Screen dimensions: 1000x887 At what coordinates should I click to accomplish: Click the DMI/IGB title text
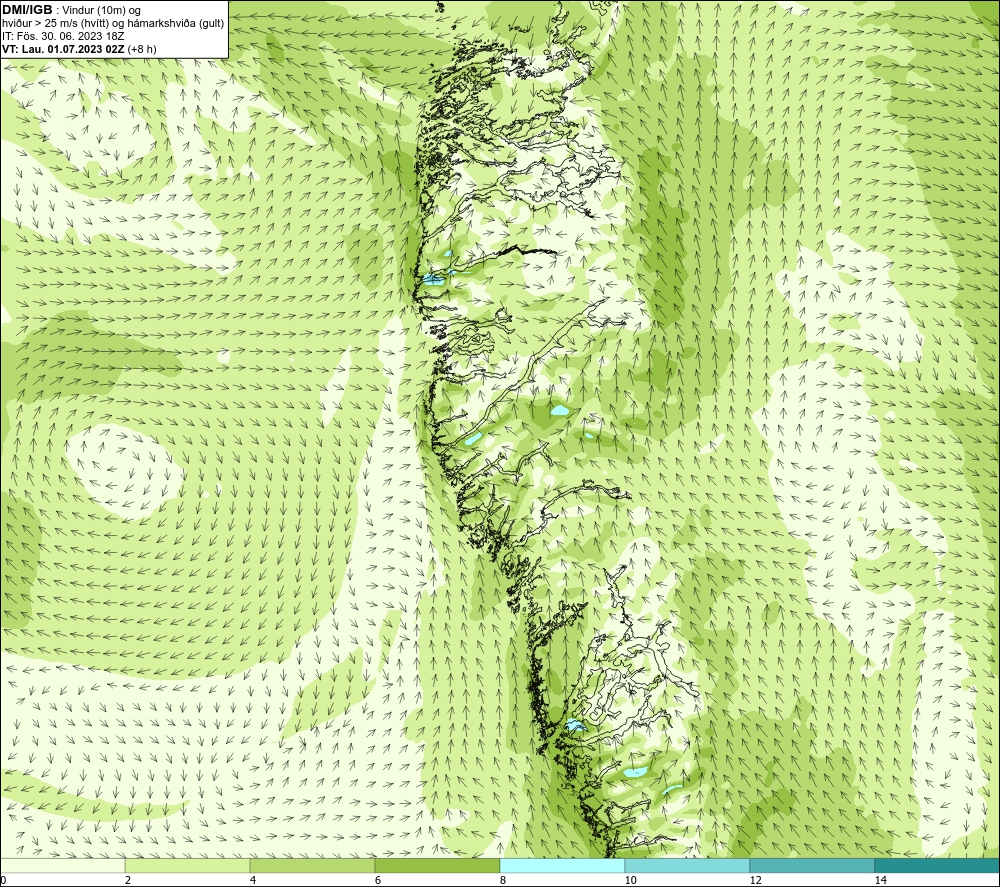click(27, 10)
